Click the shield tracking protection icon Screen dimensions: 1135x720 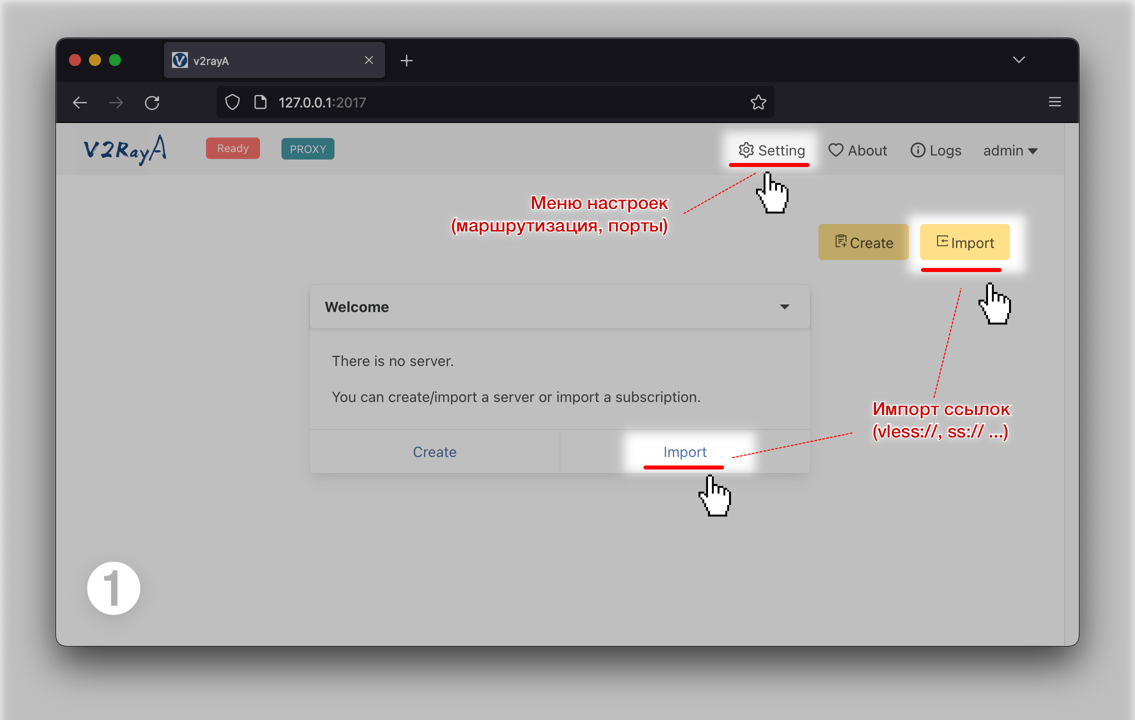click(x=232, y=102)
